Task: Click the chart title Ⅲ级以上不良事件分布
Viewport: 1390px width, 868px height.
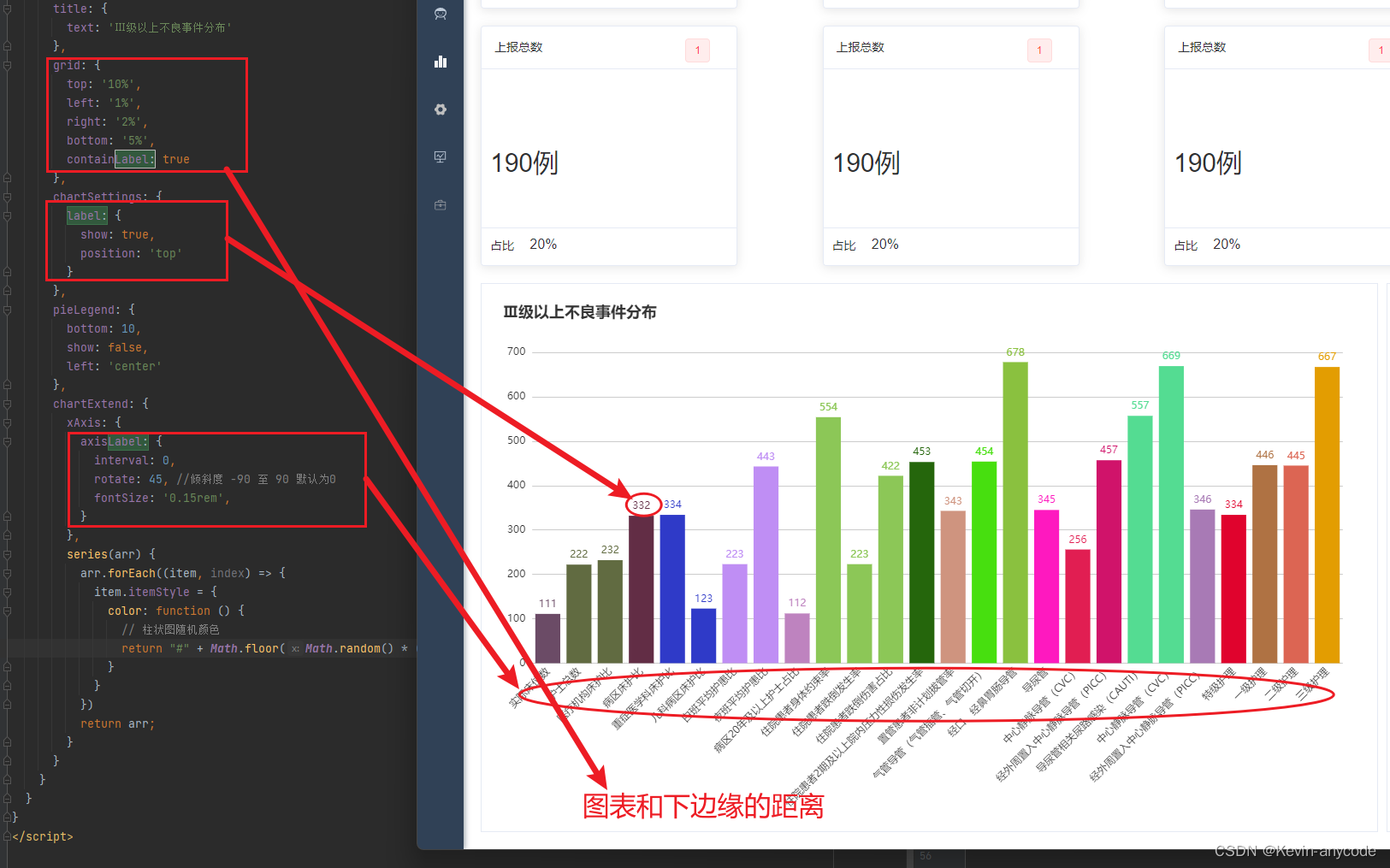Action: (x=580, y=312)
